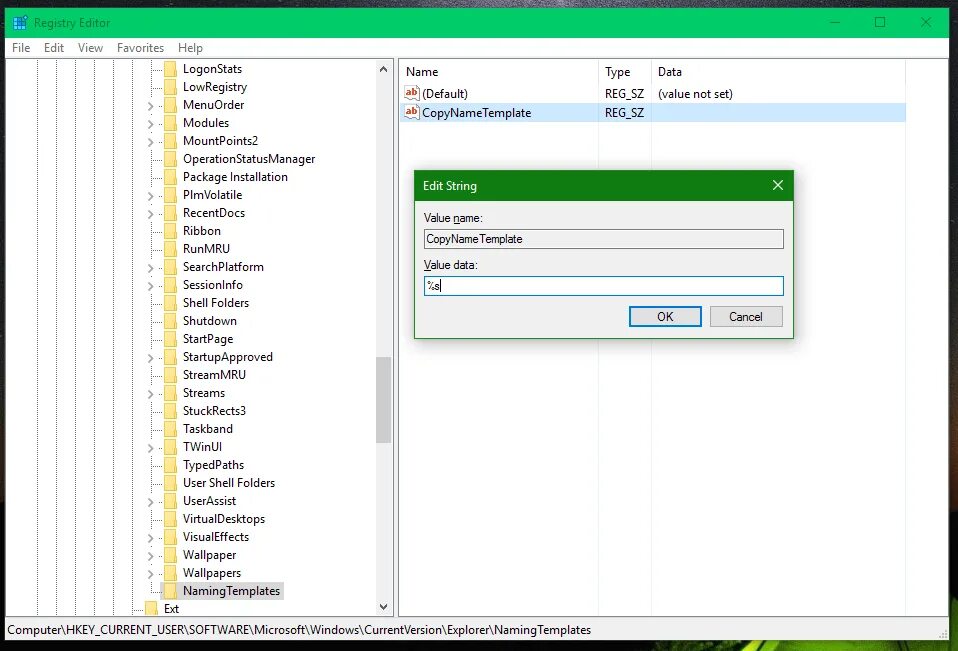Click the Ext folder icon

click(x=152, y=609)
